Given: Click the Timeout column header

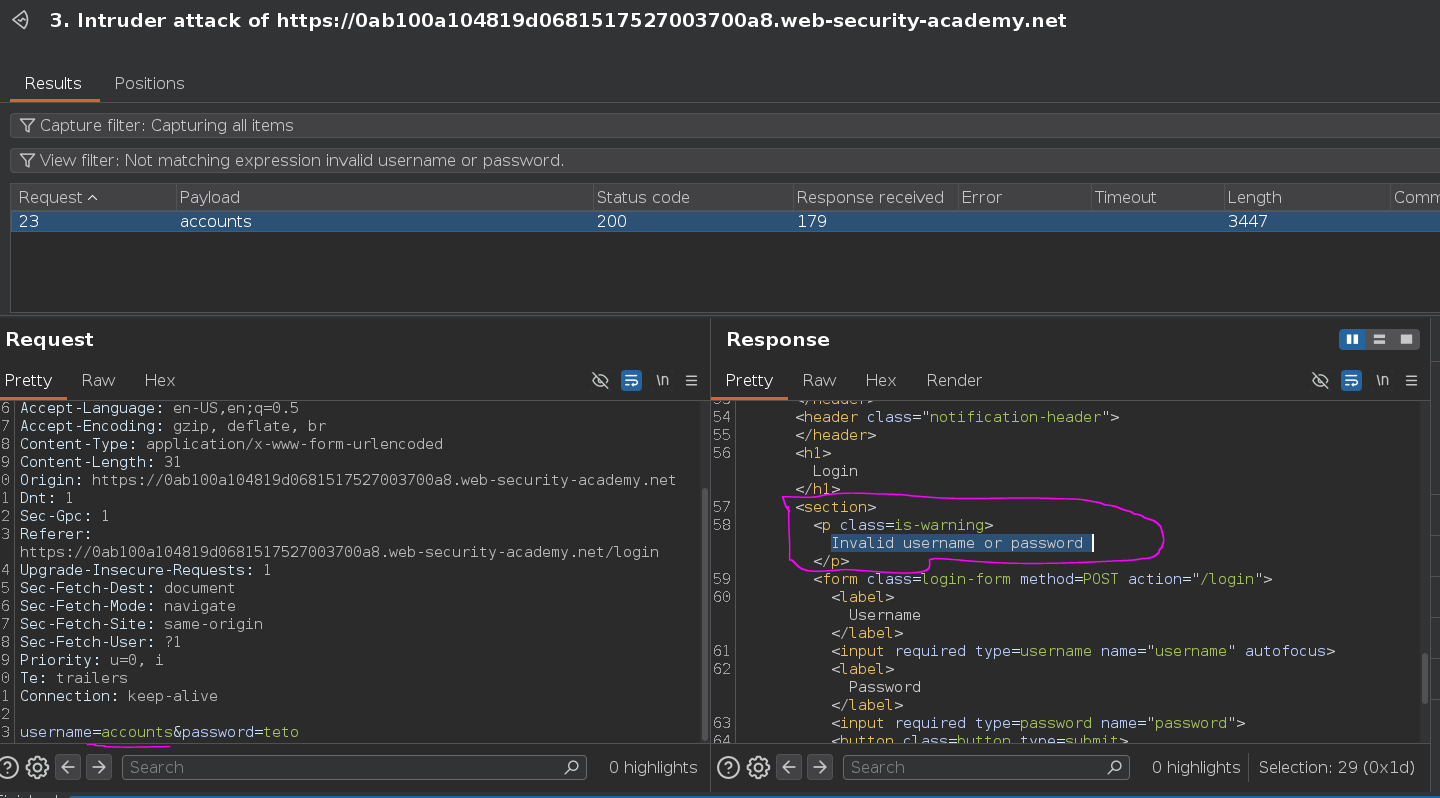Looking at the screenshot, I should point(1157,197).
